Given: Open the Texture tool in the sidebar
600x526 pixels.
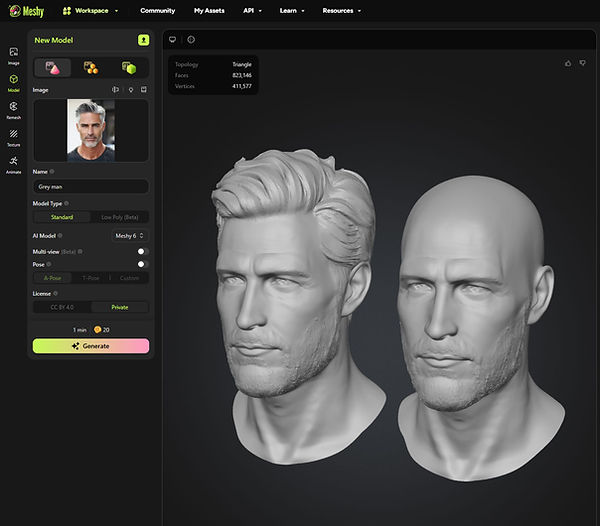Looking at the screenshot, I should (x=14, y=138).
